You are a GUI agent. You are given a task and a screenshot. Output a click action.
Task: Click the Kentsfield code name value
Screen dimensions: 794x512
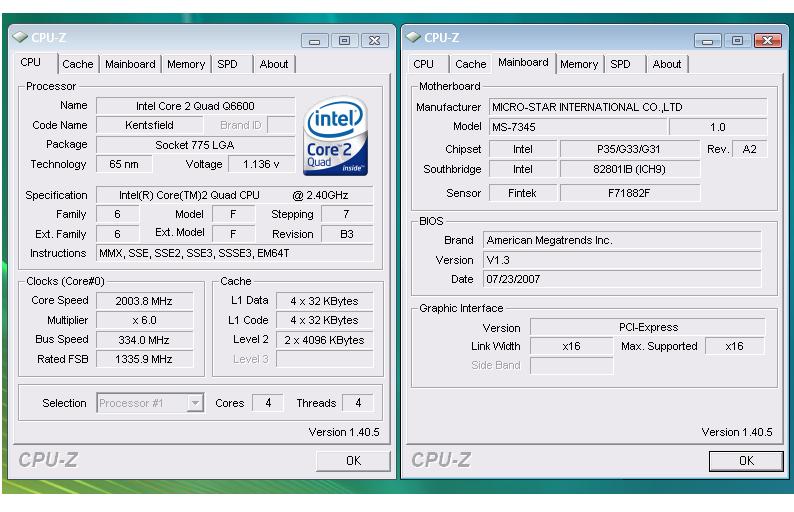point(149,125)
